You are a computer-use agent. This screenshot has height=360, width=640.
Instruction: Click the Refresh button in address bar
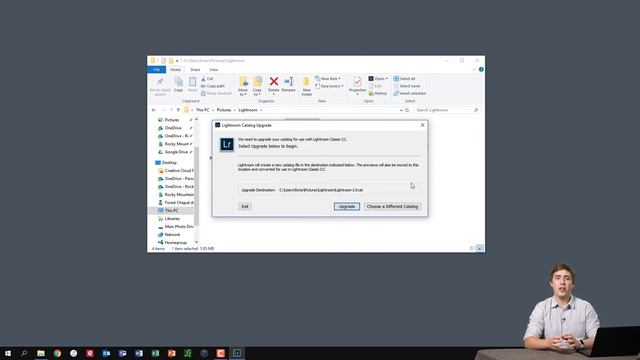point(407,110)
